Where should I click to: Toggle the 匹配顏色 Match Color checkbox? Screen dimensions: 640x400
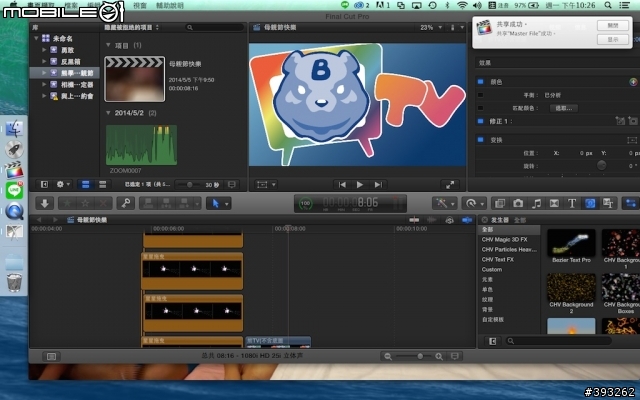480,108
